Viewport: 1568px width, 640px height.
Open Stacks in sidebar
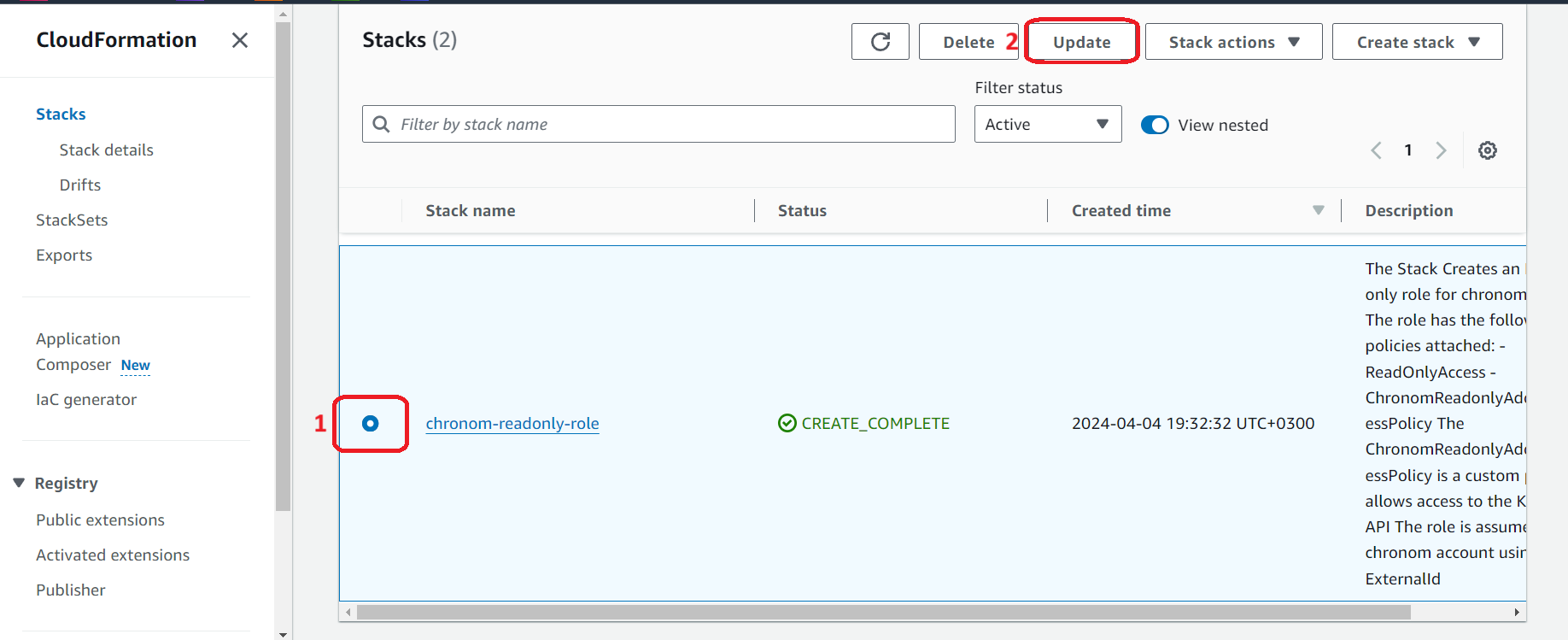pos(61,114)
